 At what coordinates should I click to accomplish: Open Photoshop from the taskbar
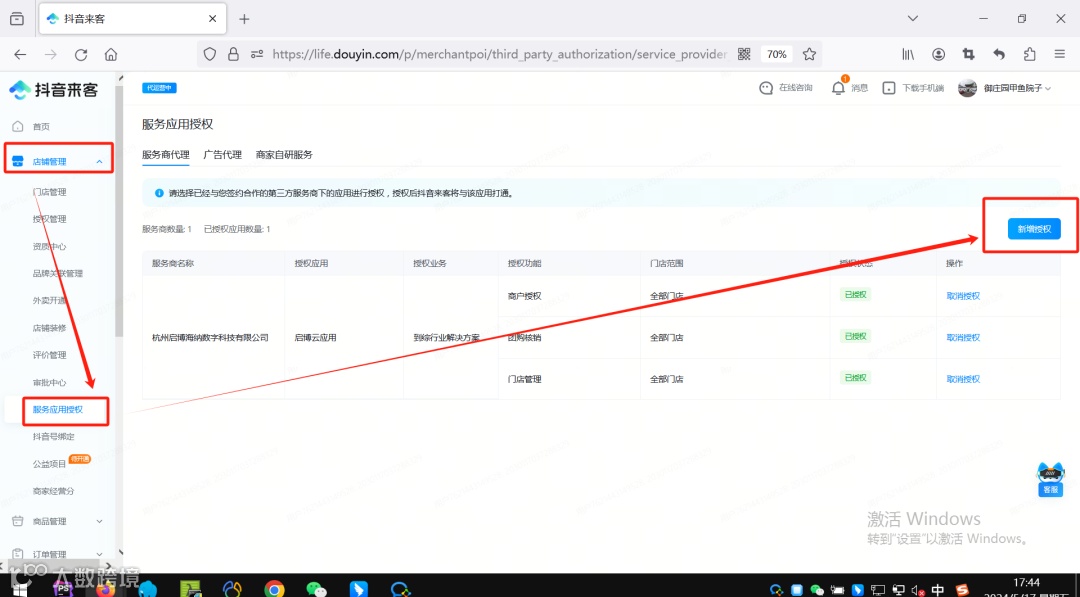coord(63,589)
